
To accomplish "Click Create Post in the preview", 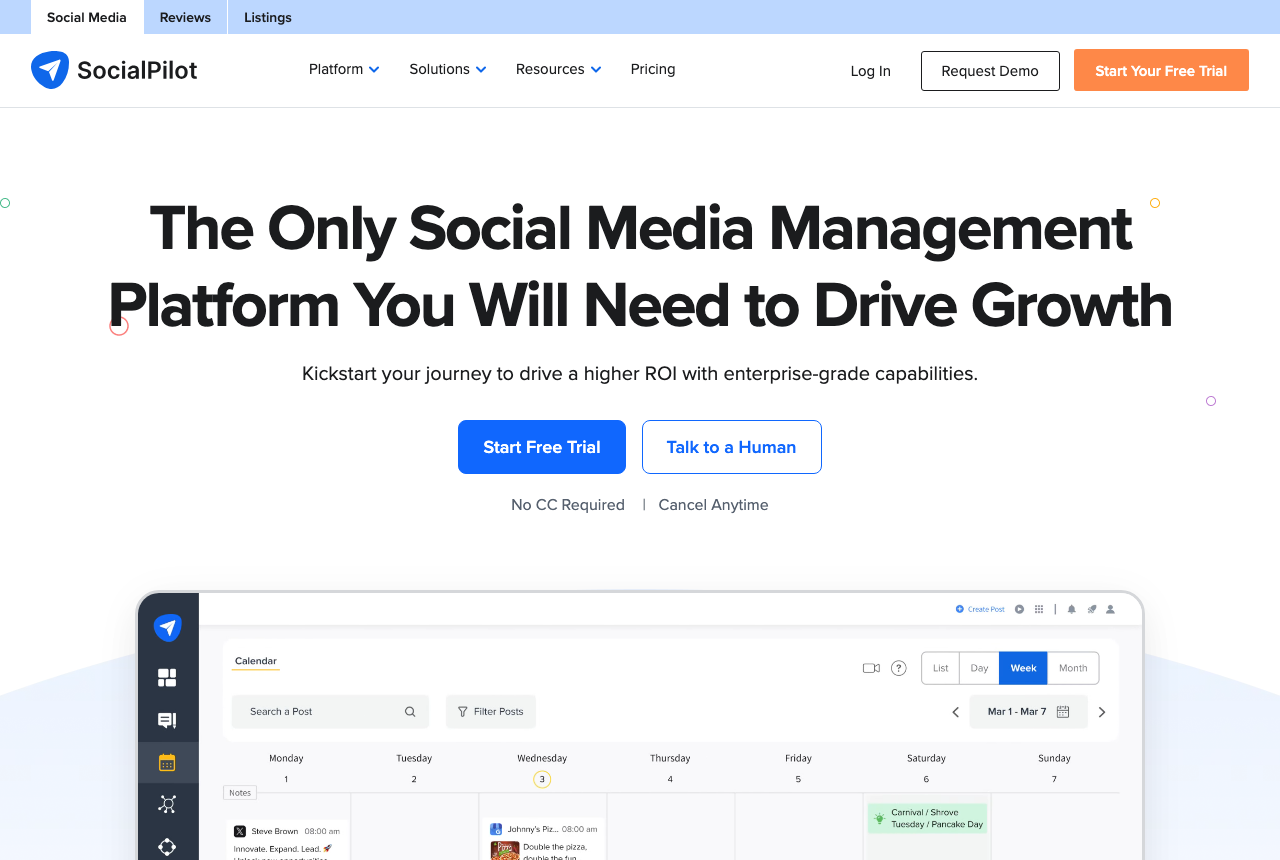I will point(980,609).
